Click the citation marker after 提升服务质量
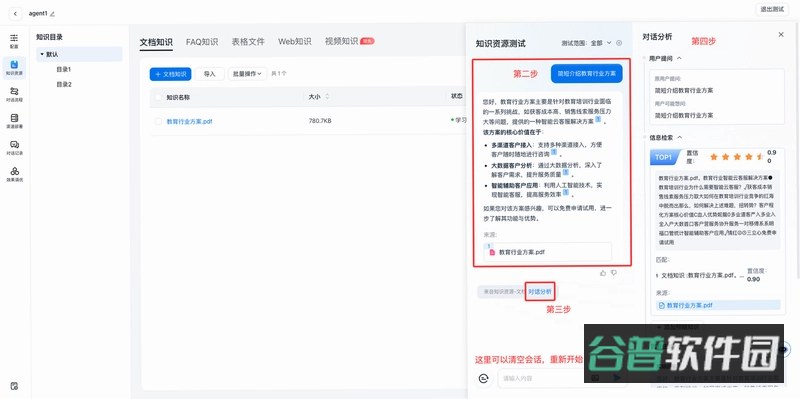The height and width of the screenshot is (399, 800). click(x=566, y=172)
